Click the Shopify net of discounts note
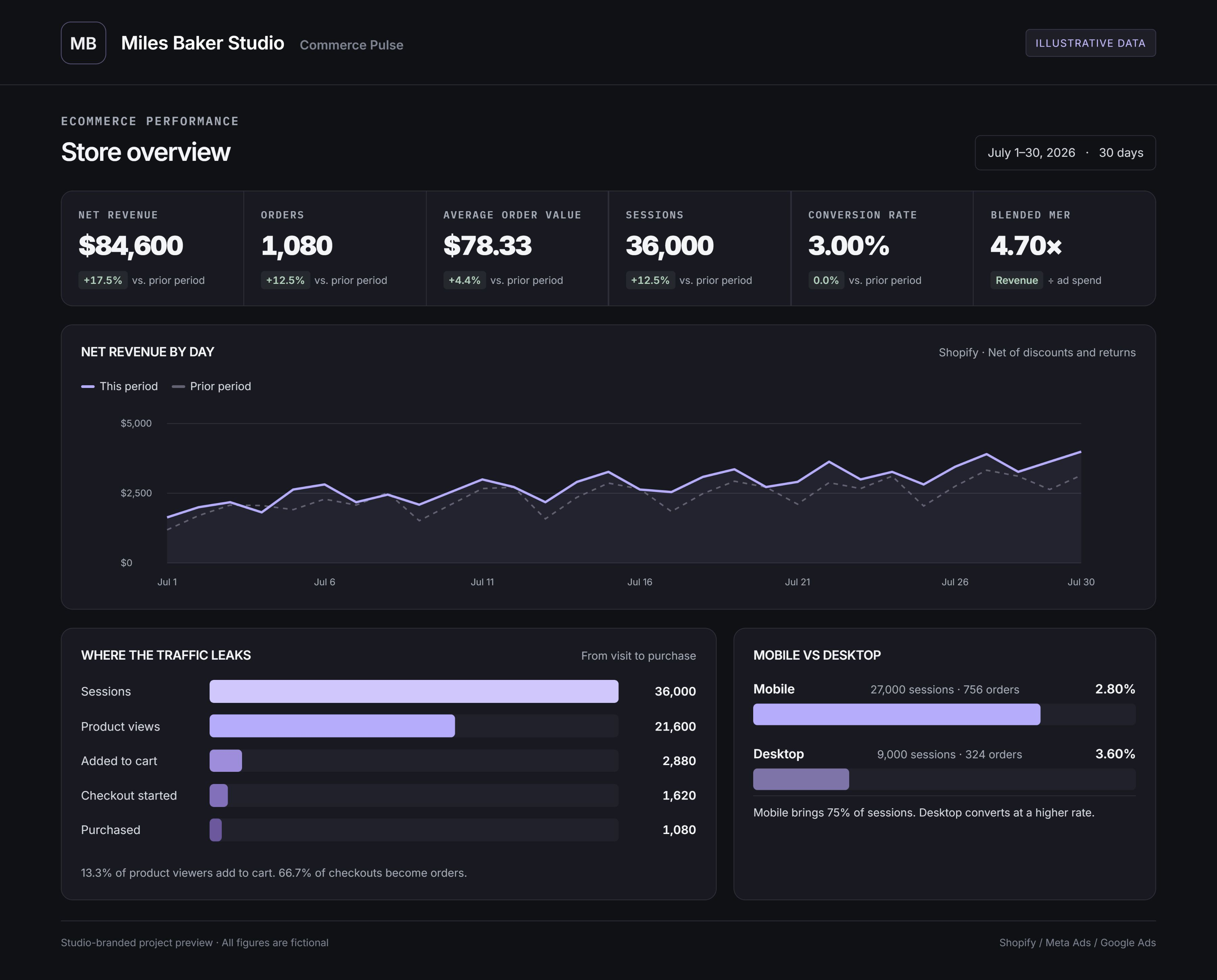1217x980 pixels. tap(1037, 352)
